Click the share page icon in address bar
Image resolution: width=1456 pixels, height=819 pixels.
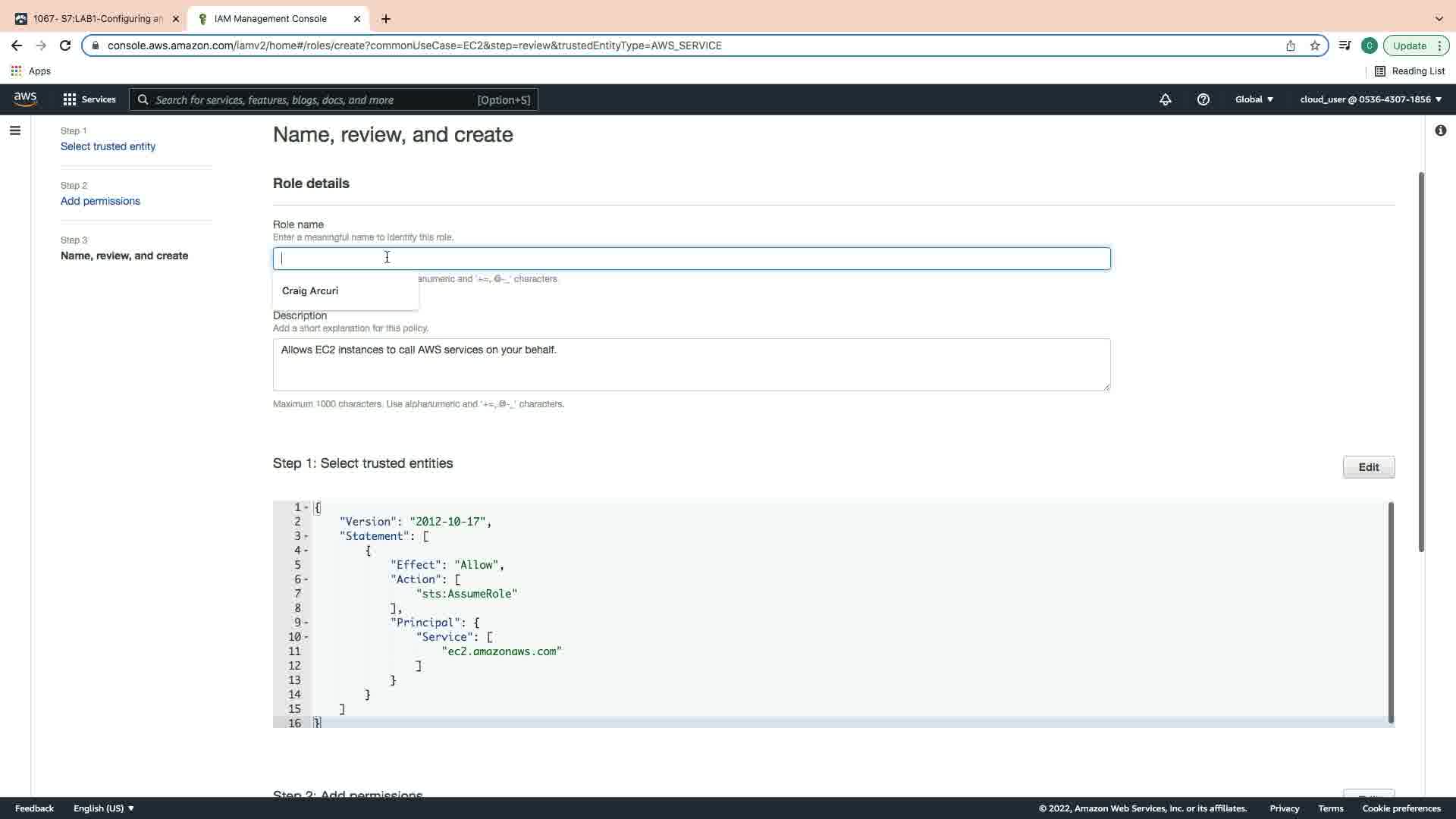pos(1291,45)
